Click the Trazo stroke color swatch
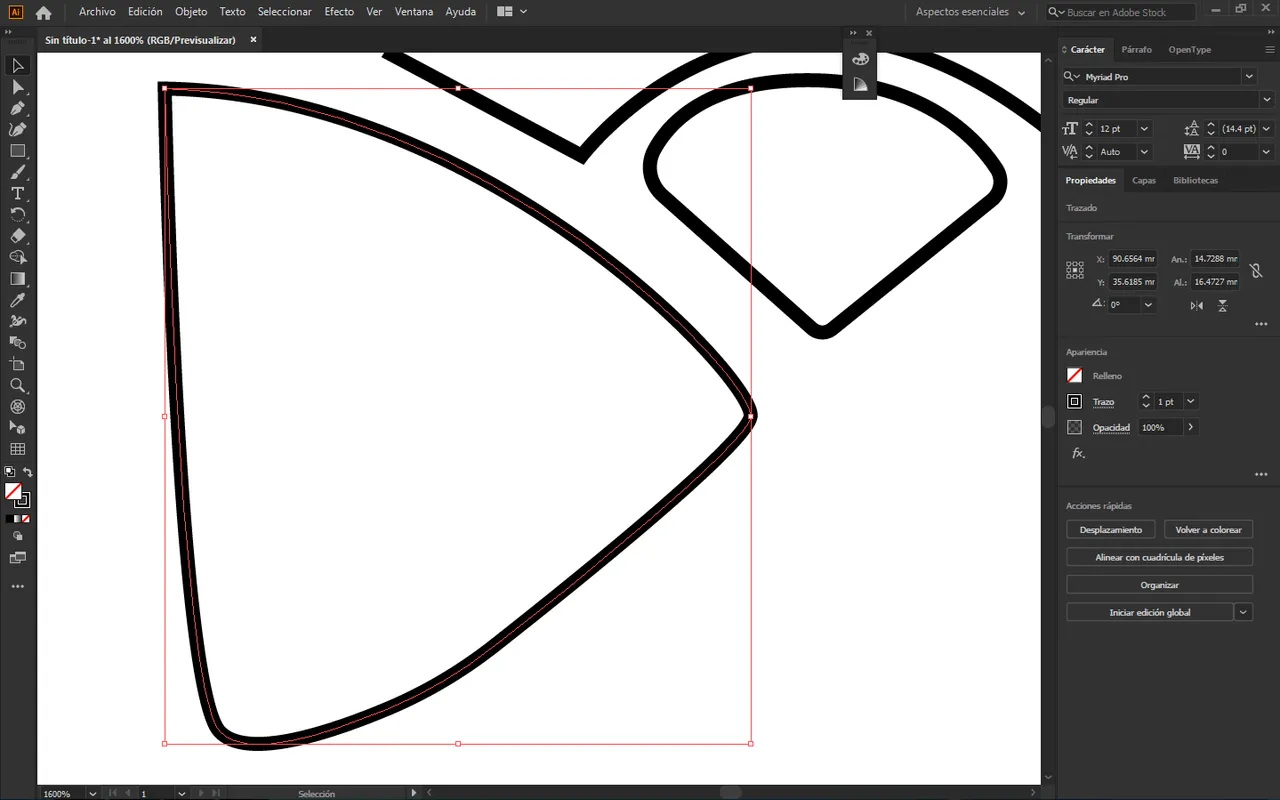The height and width of the screenshot is (800, 1280). [1075, 402]
